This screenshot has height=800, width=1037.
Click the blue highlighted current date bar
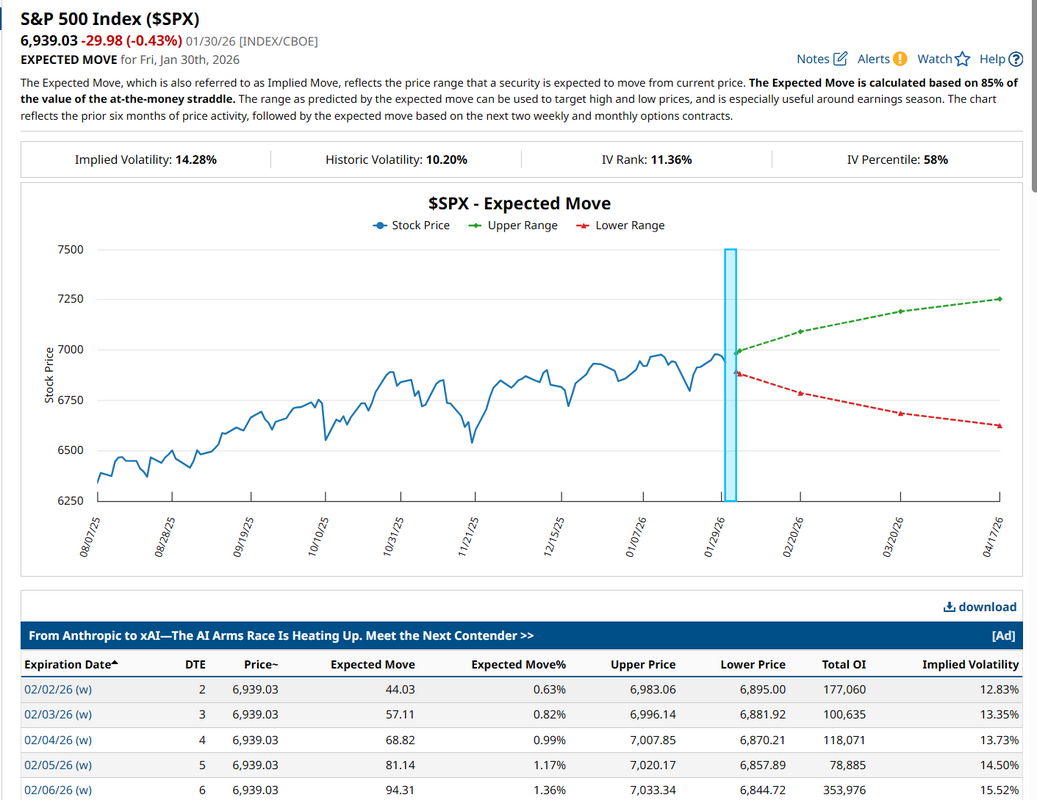730,375
